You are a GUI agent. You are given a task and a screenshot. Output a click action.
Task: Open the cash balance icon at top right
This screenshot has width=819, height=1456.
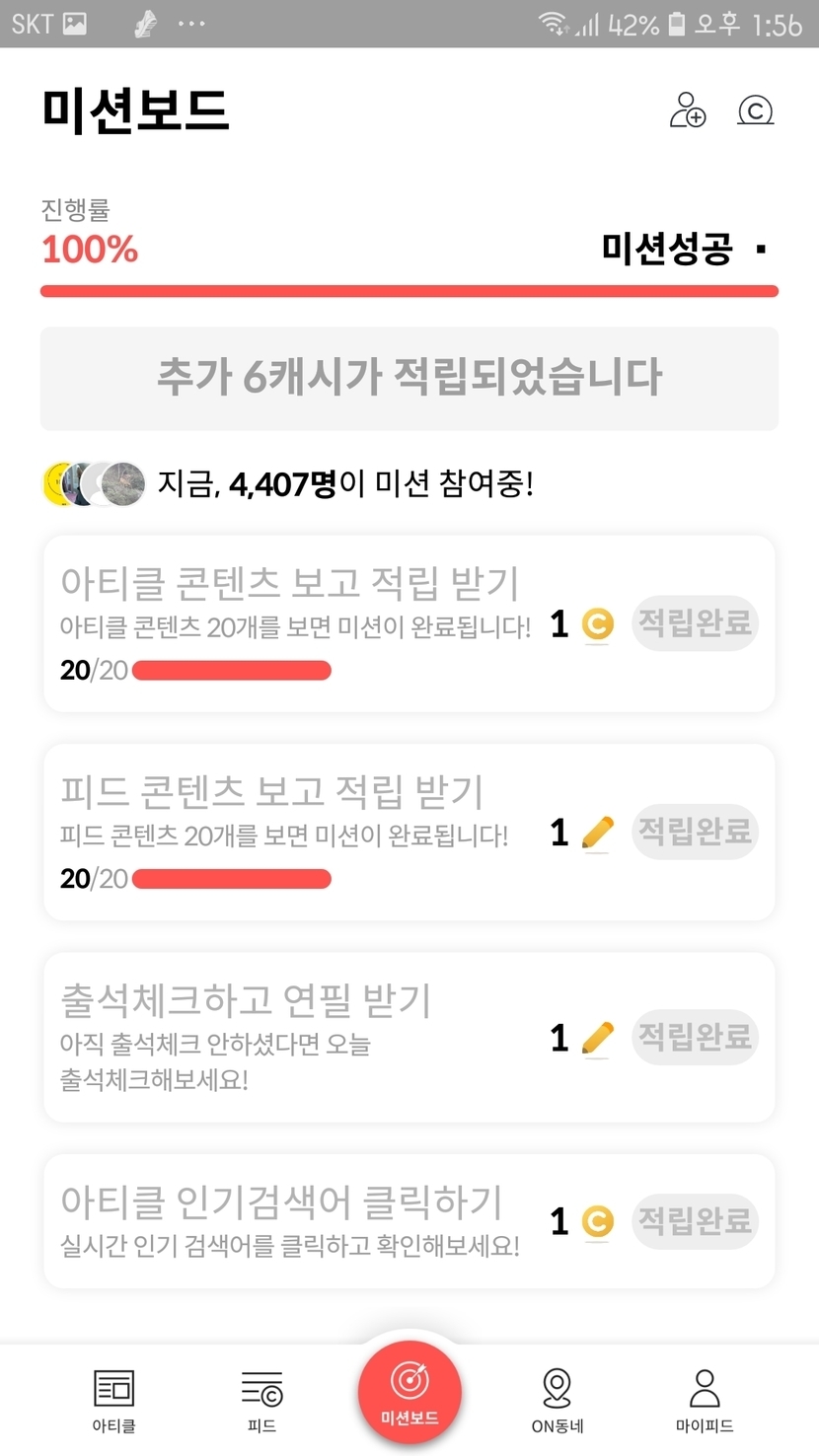click(755, 110)
